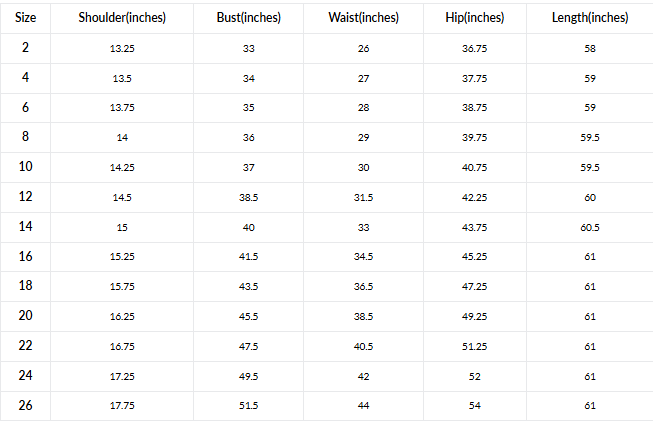Click the Bust(inches) column header
Viewport: 653px width, 422px height.
[x=249, y=18]
